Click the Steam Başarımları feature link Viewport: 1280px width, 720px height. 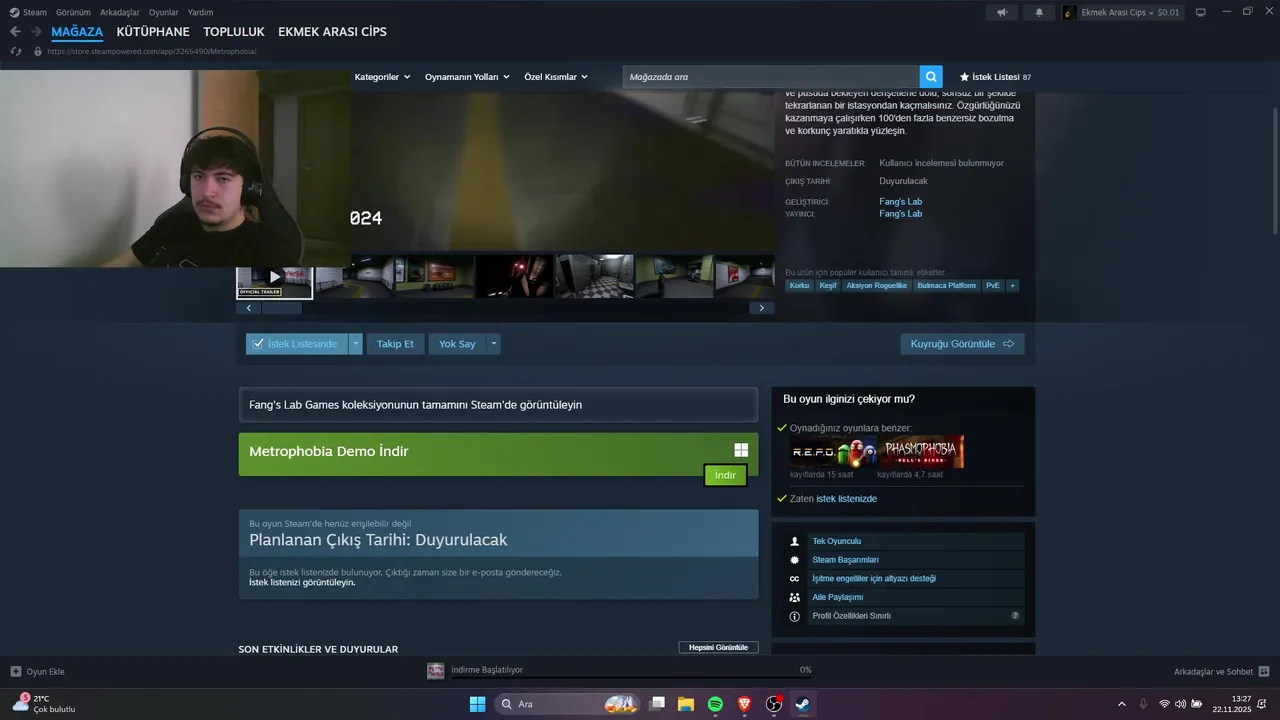click(x=845, y=560)
